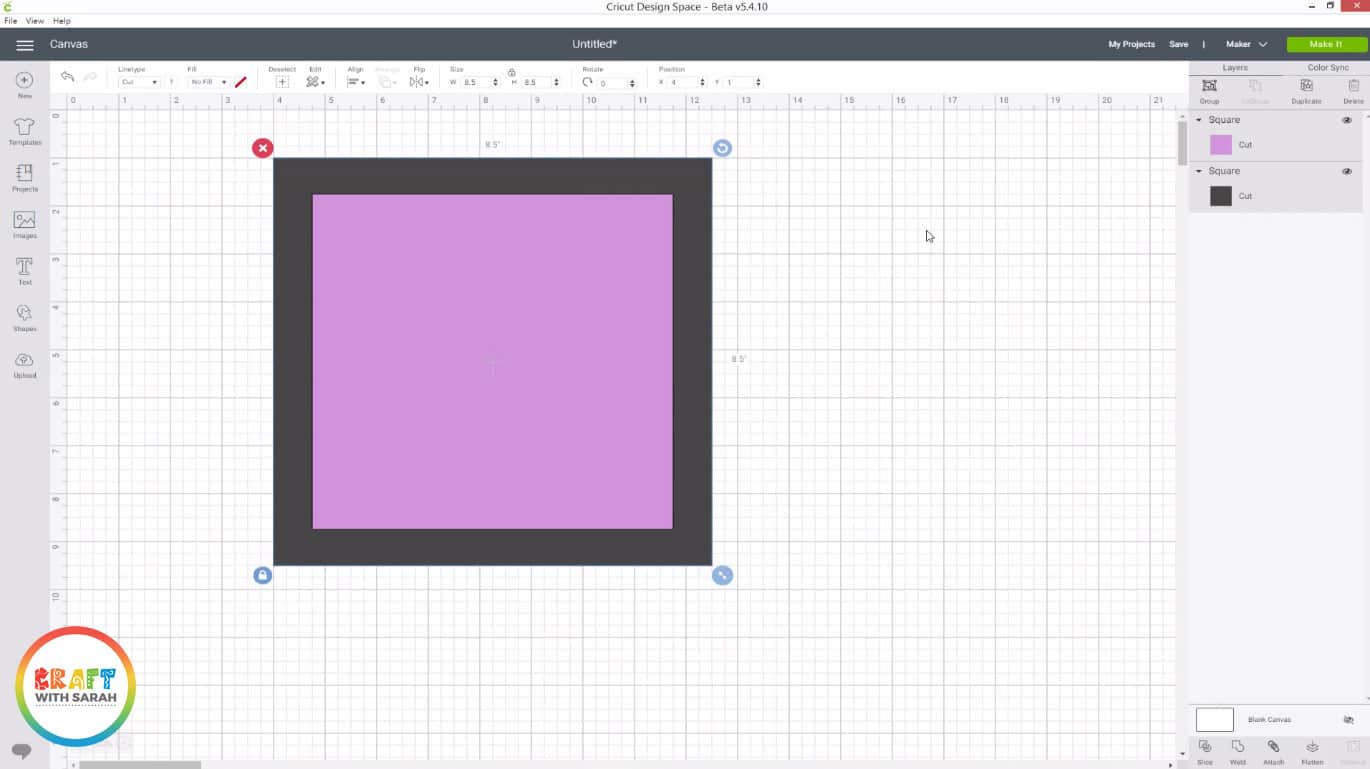1370x769 pixels.
Task: Open the Linetype dropdown
Action: (139, 82)
